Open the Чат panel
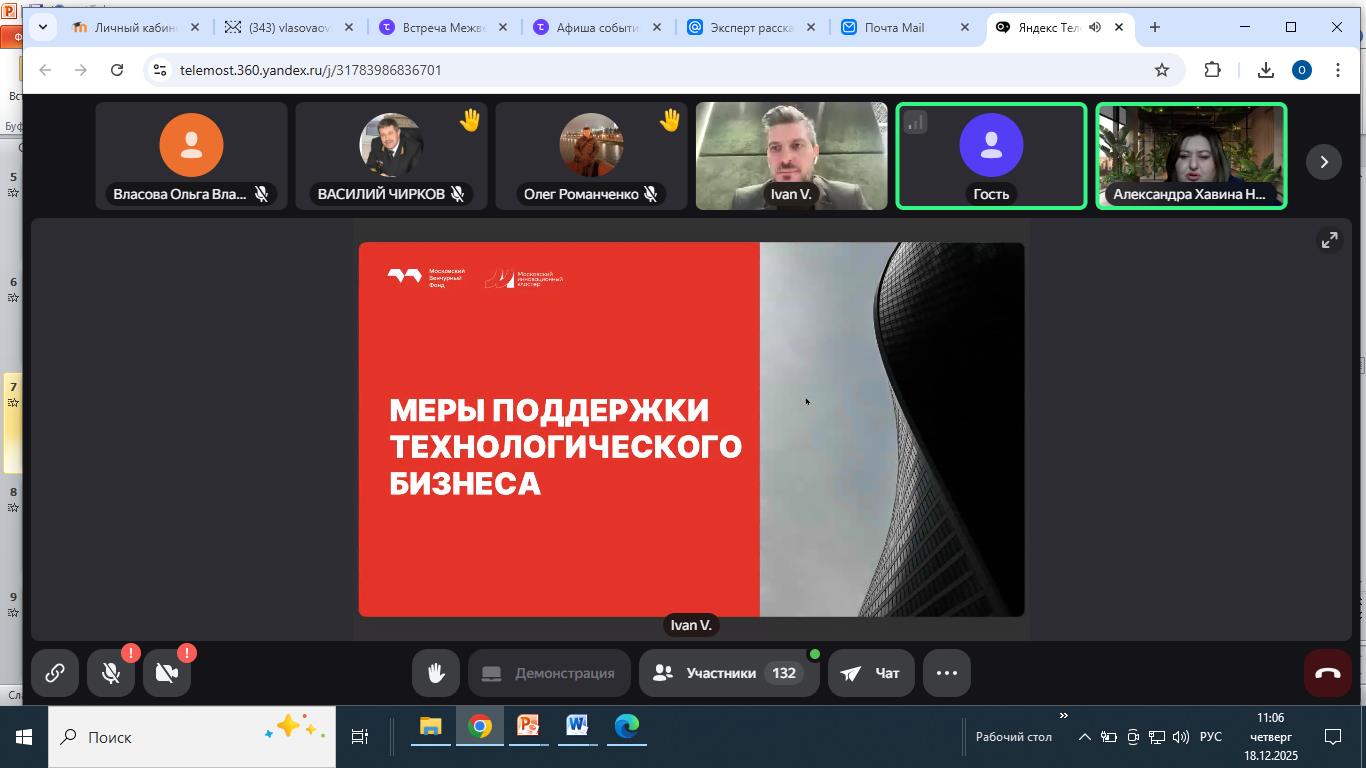This screenshot has width=1366, height=768. click(x=871, y=673)
